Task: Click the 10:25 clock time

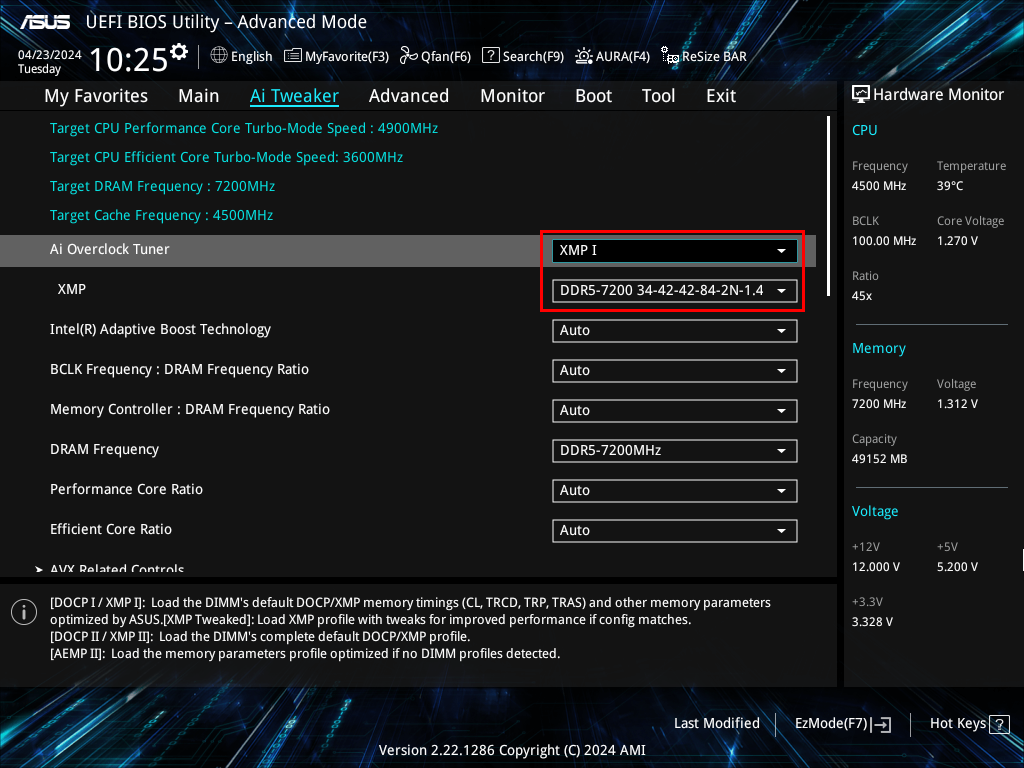Action: (129, 60)
